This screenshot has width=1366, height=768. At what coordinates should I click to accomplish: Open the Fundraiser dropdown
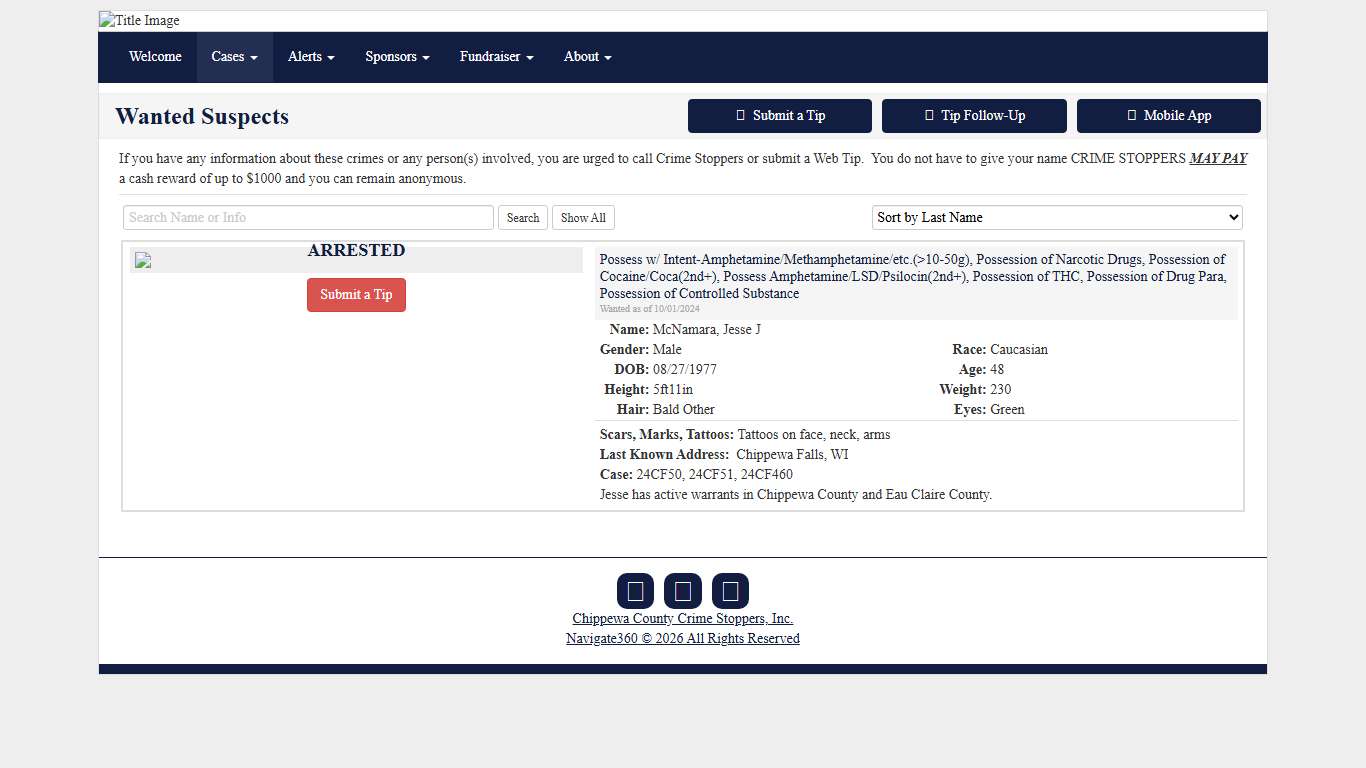pyautogui.click(x=496, y=57)
